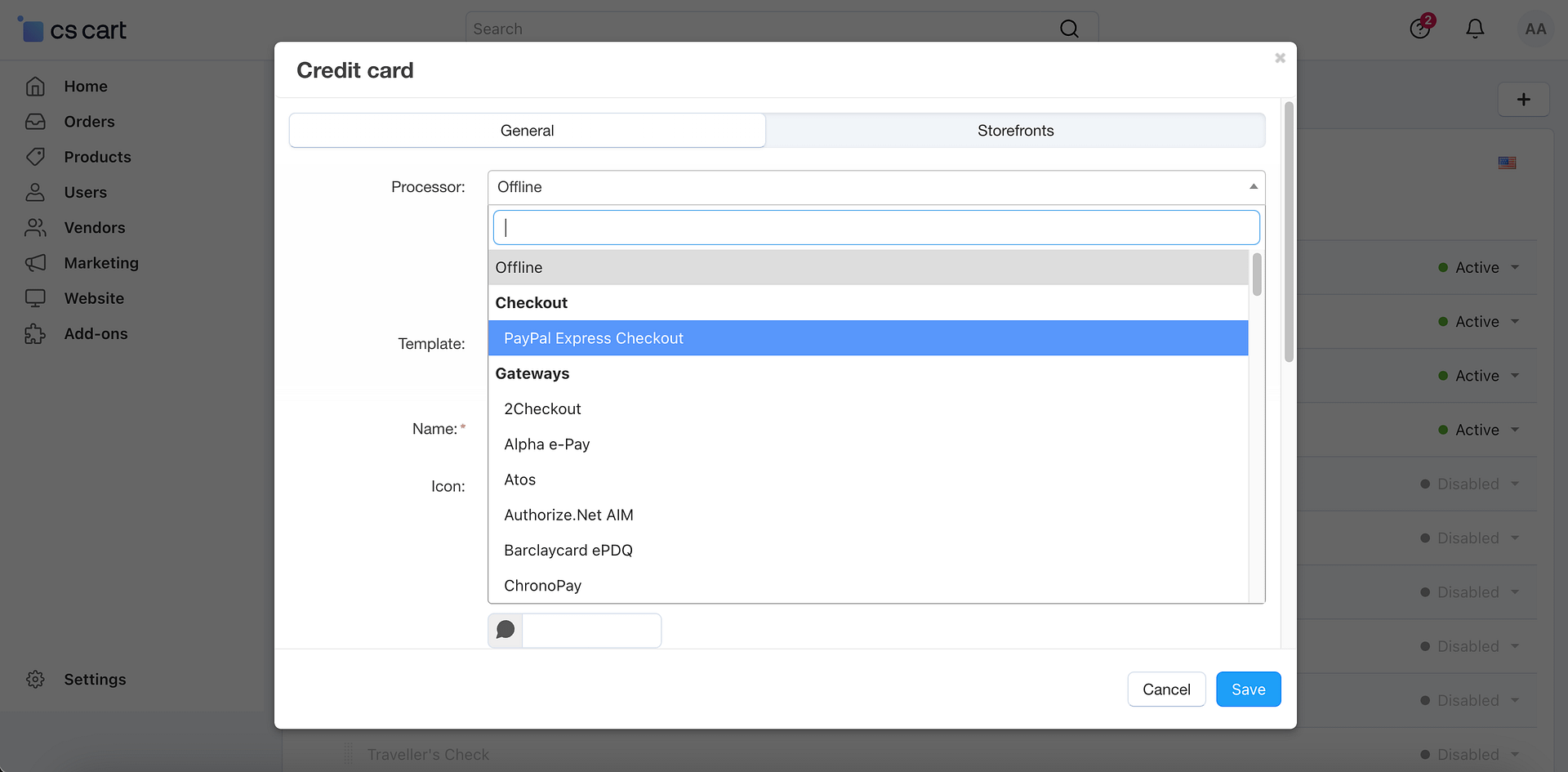Click the Vendors people icon

[35, 228]
